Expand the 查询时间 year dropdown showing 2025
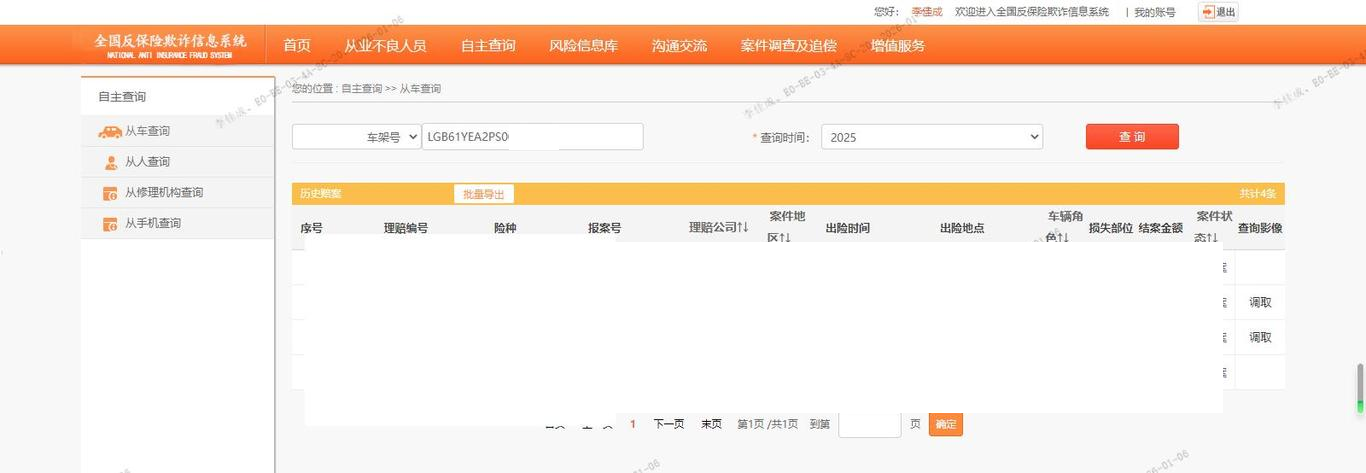This screenshot has height=473, width=1366. [931, 137]
